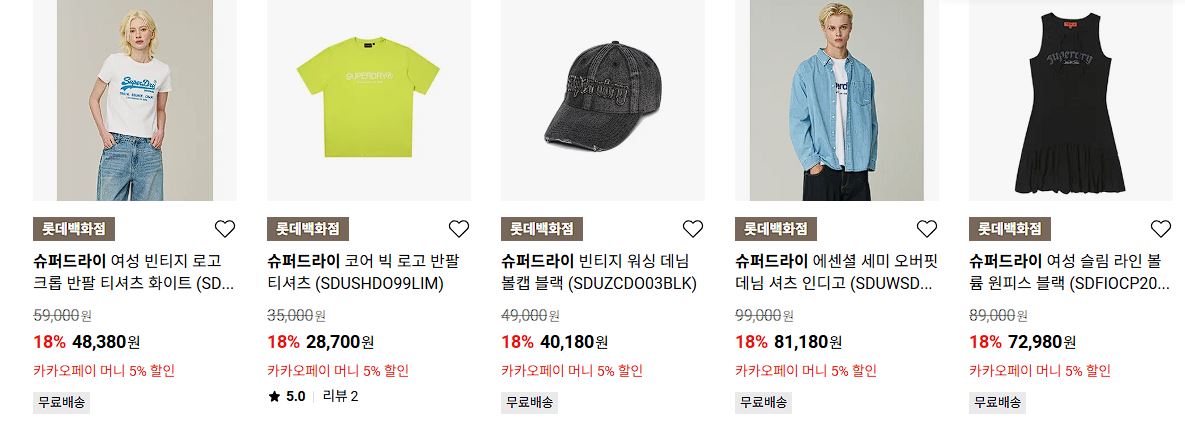Open 여성 슬림 라인 볼륨 원피스 title link
This screenshot has height=427, width=1185.
point(1069,272)
